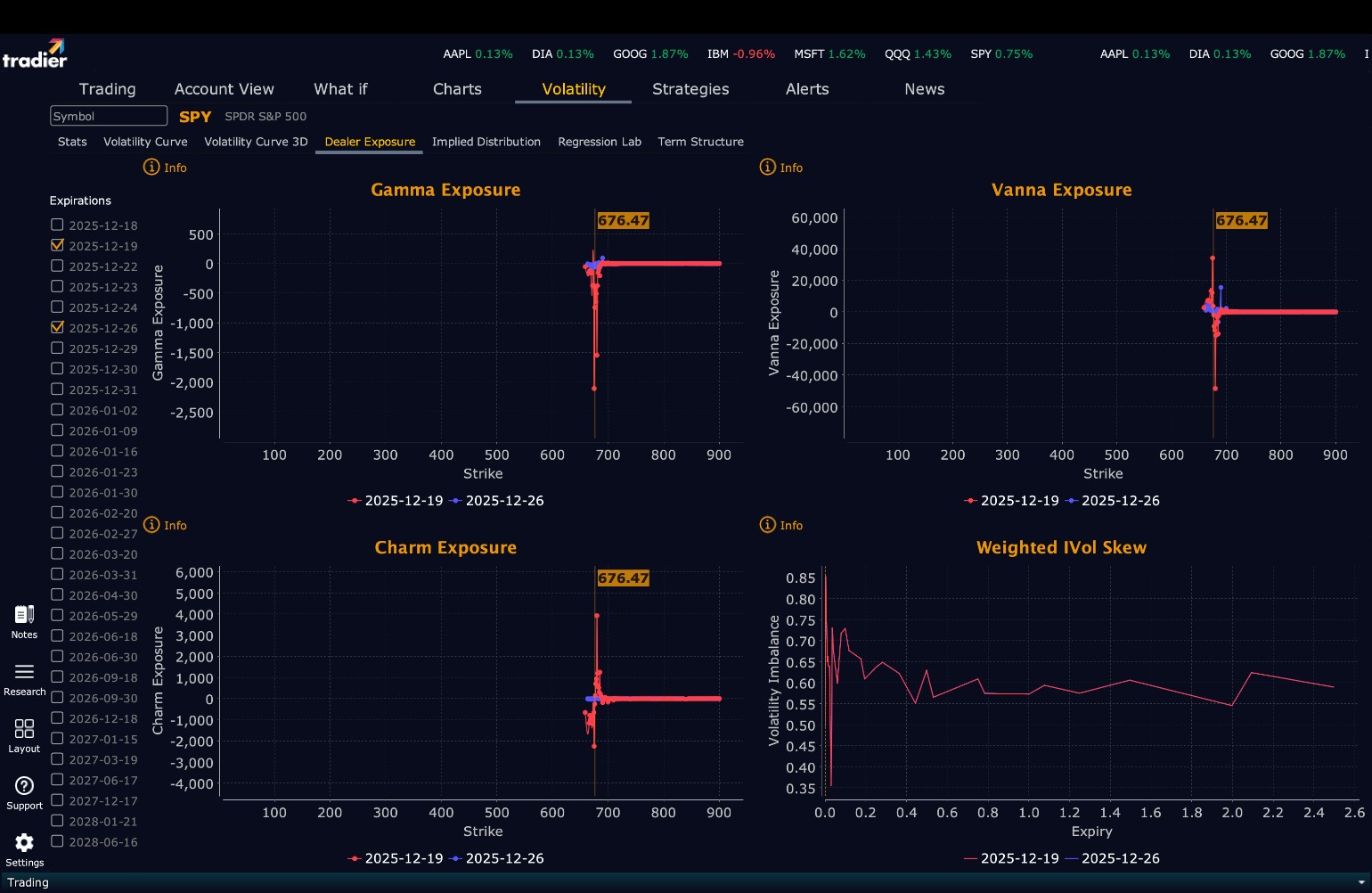Toggle 2025-12-26 series in Gamma Exposure legend
This screenshot has width=1372, height=893.
(x=497, y=501)
